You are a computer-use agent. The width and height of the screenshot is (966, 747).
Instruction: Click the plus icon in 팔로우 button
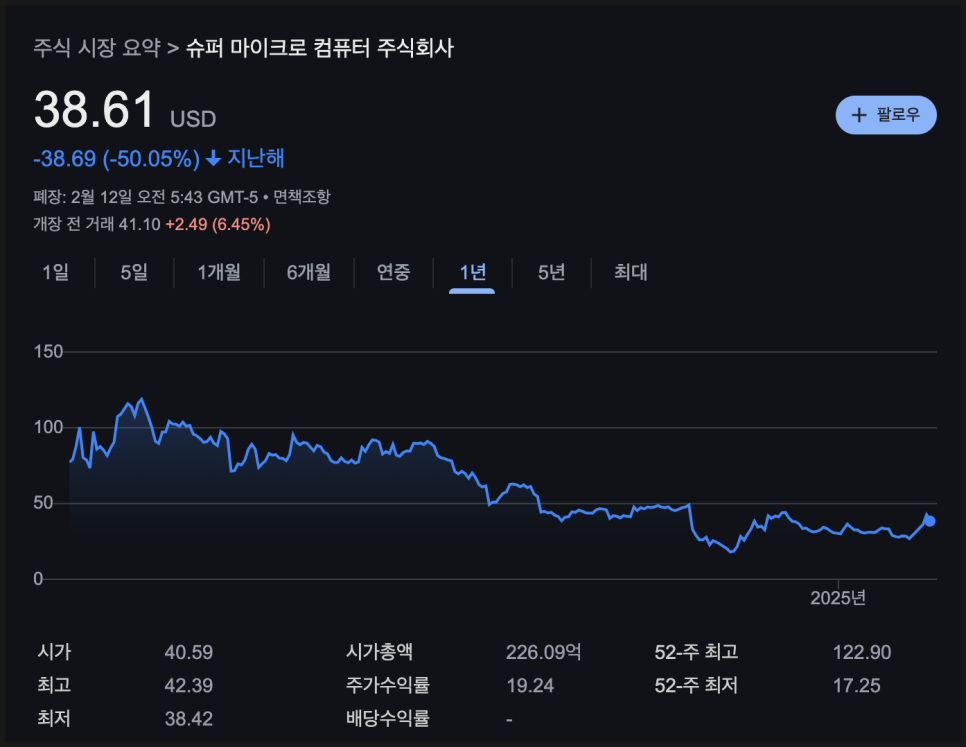pos(859,115)
